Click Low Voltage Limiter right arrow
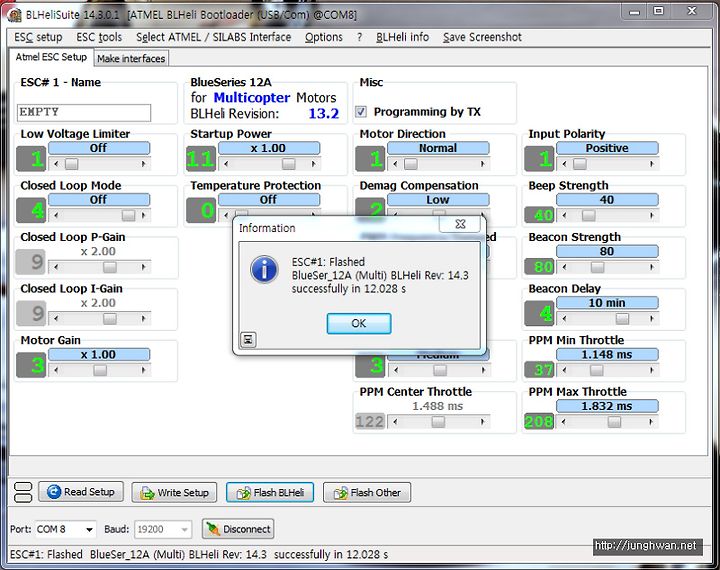Viewport: 720px width, 570px height. 144,164
